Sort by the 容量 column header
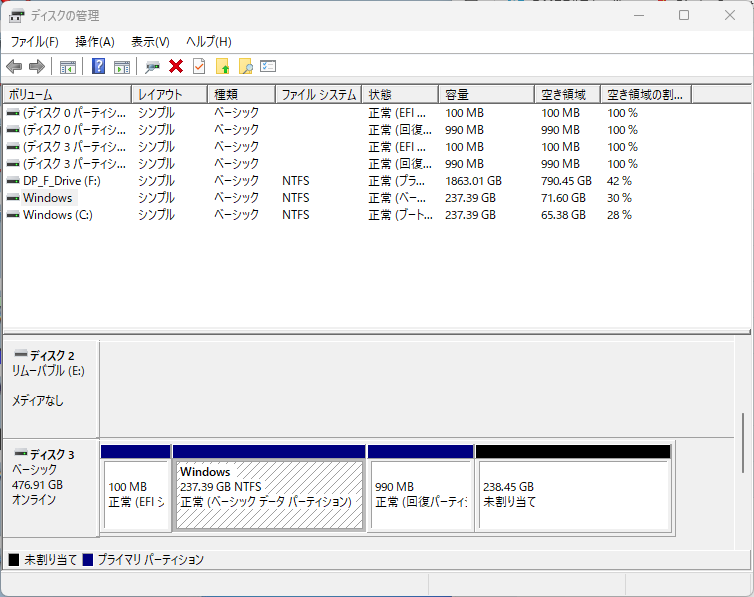 click(487, 94)
